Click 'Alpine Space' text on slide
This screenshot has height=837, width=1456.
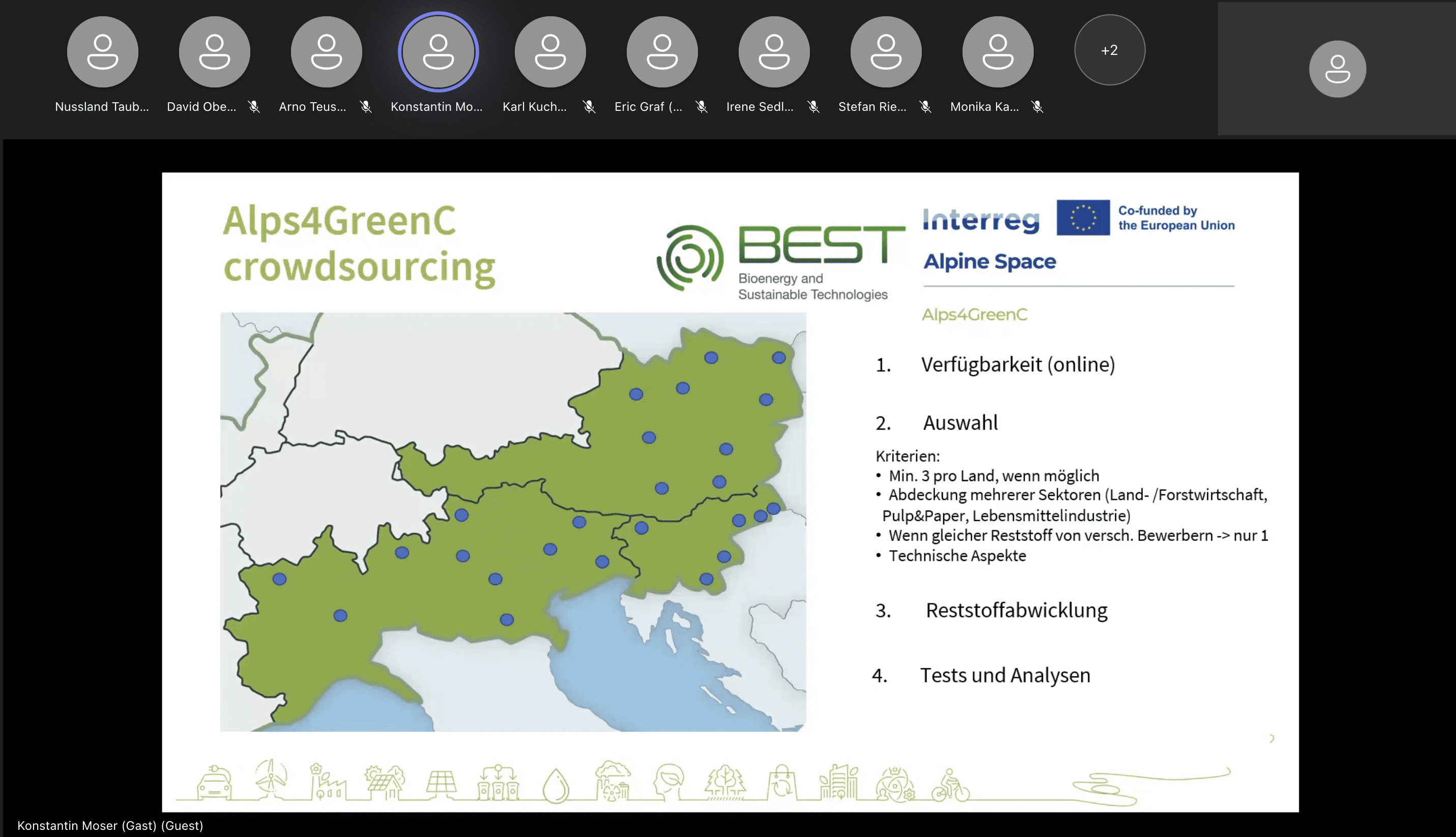point(989,261)
